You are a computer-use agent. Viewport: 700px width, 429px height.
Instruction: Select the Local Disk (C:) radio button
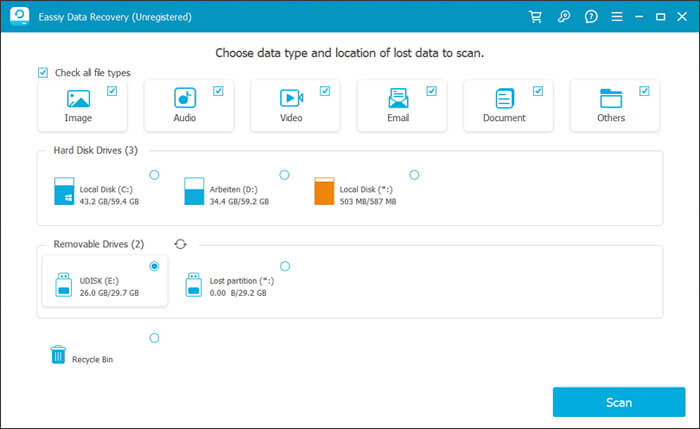(154, 175)
